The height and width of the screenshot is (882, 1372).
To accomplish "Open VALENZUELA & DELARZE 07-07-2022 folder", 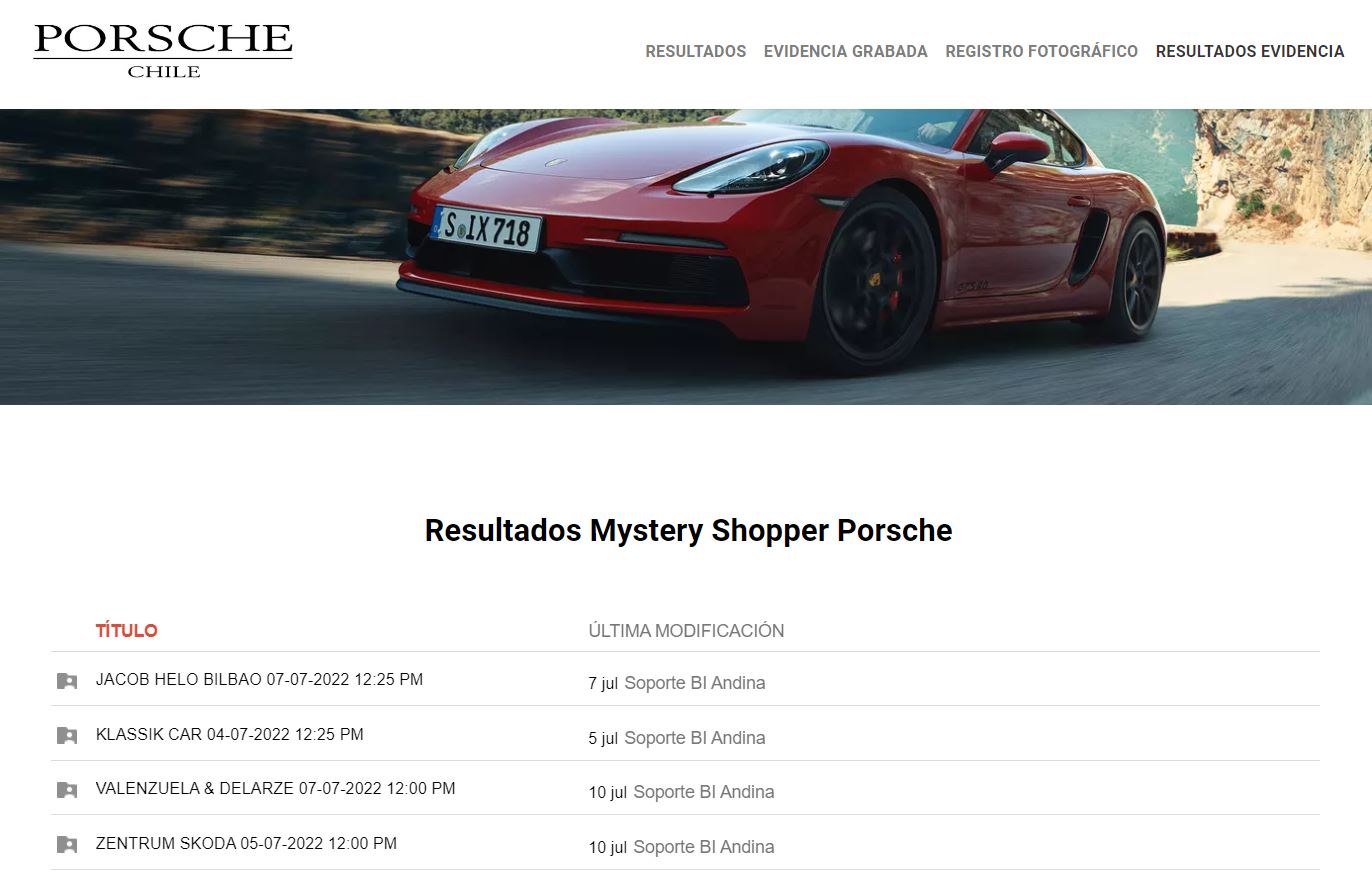I will [x=276, y=789].
